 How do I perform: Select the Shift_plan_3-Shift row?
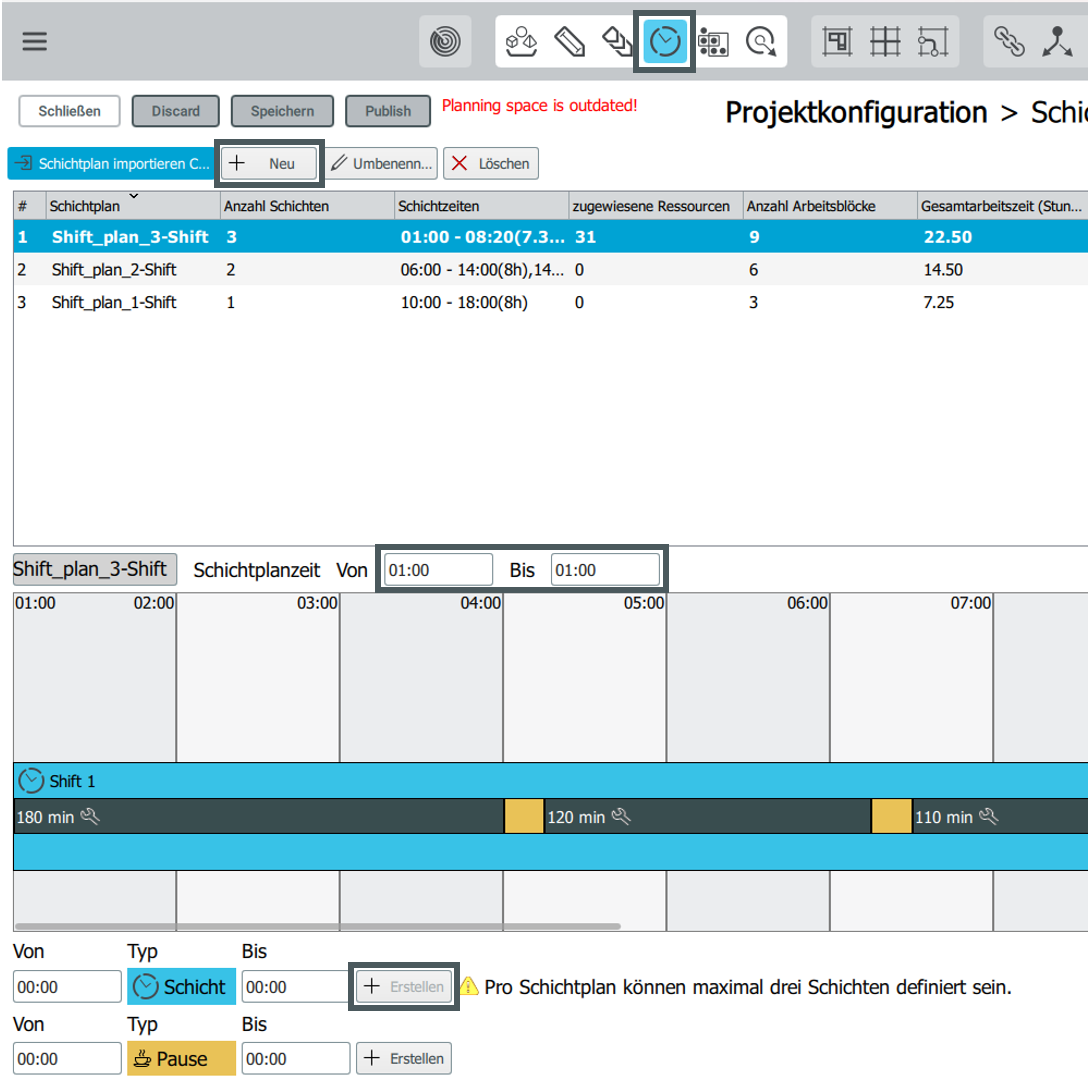point(550,237)
